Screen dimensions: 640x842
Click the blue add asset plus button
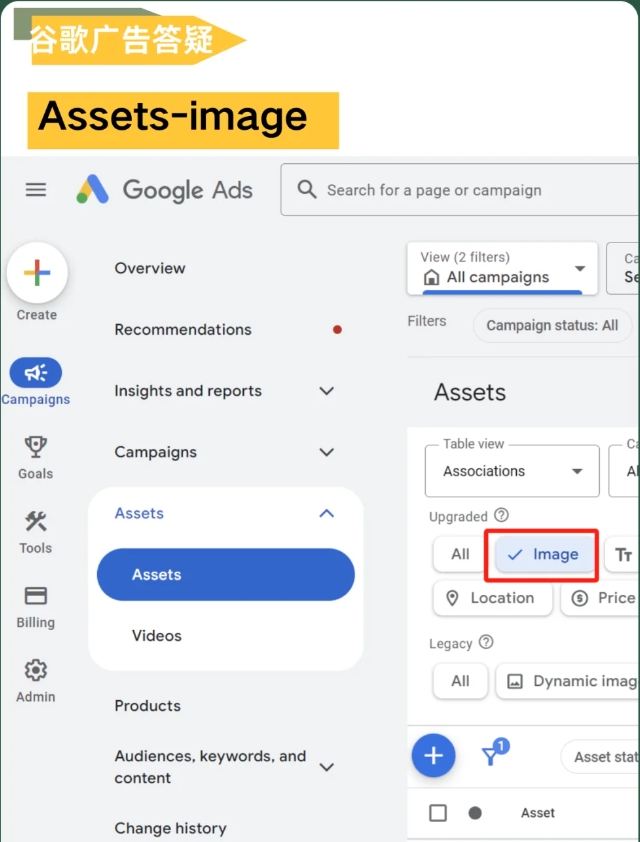point(433,756)
